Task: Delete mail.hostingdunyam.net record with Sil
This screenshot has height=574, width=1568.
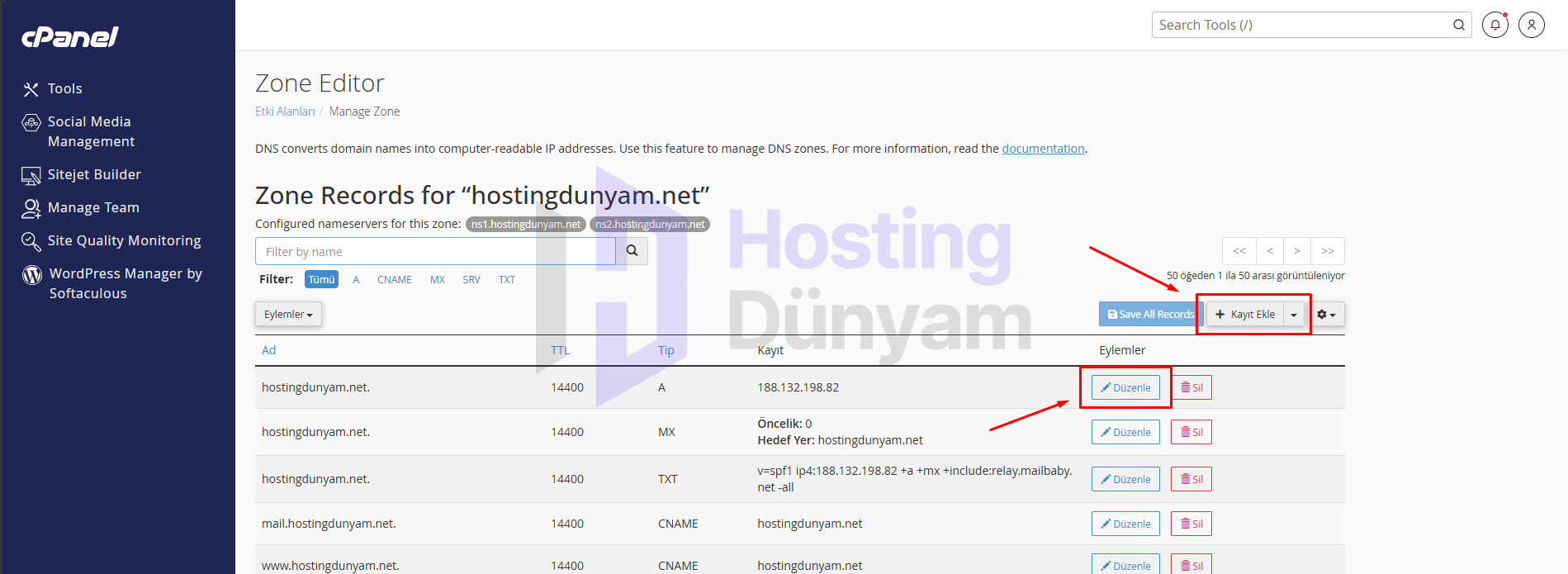Action: click(x=1191, y=524)
